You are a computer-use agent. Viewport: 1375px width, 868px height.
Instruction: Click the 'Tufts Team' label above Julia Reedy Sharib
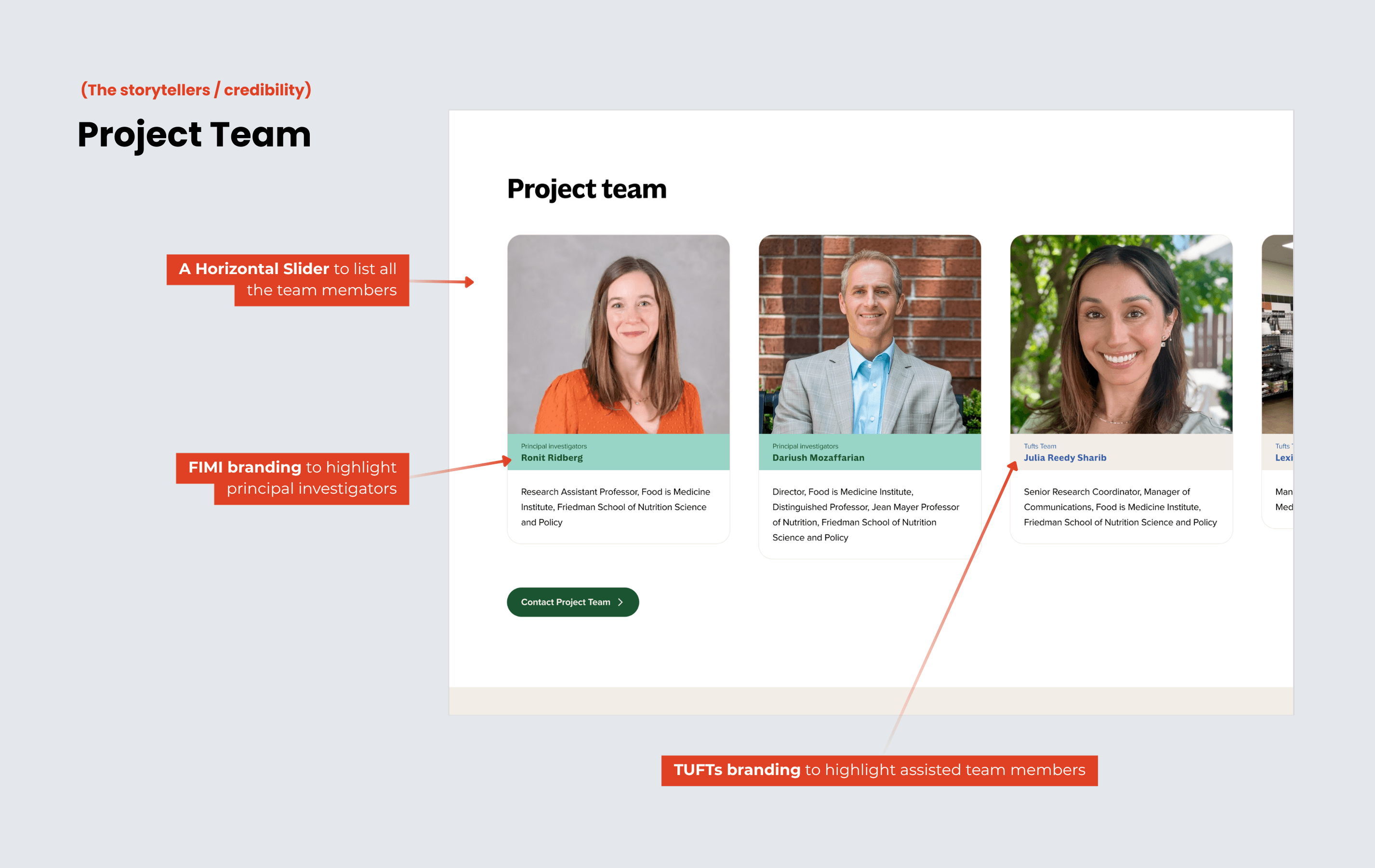(x=1040, y=446)
